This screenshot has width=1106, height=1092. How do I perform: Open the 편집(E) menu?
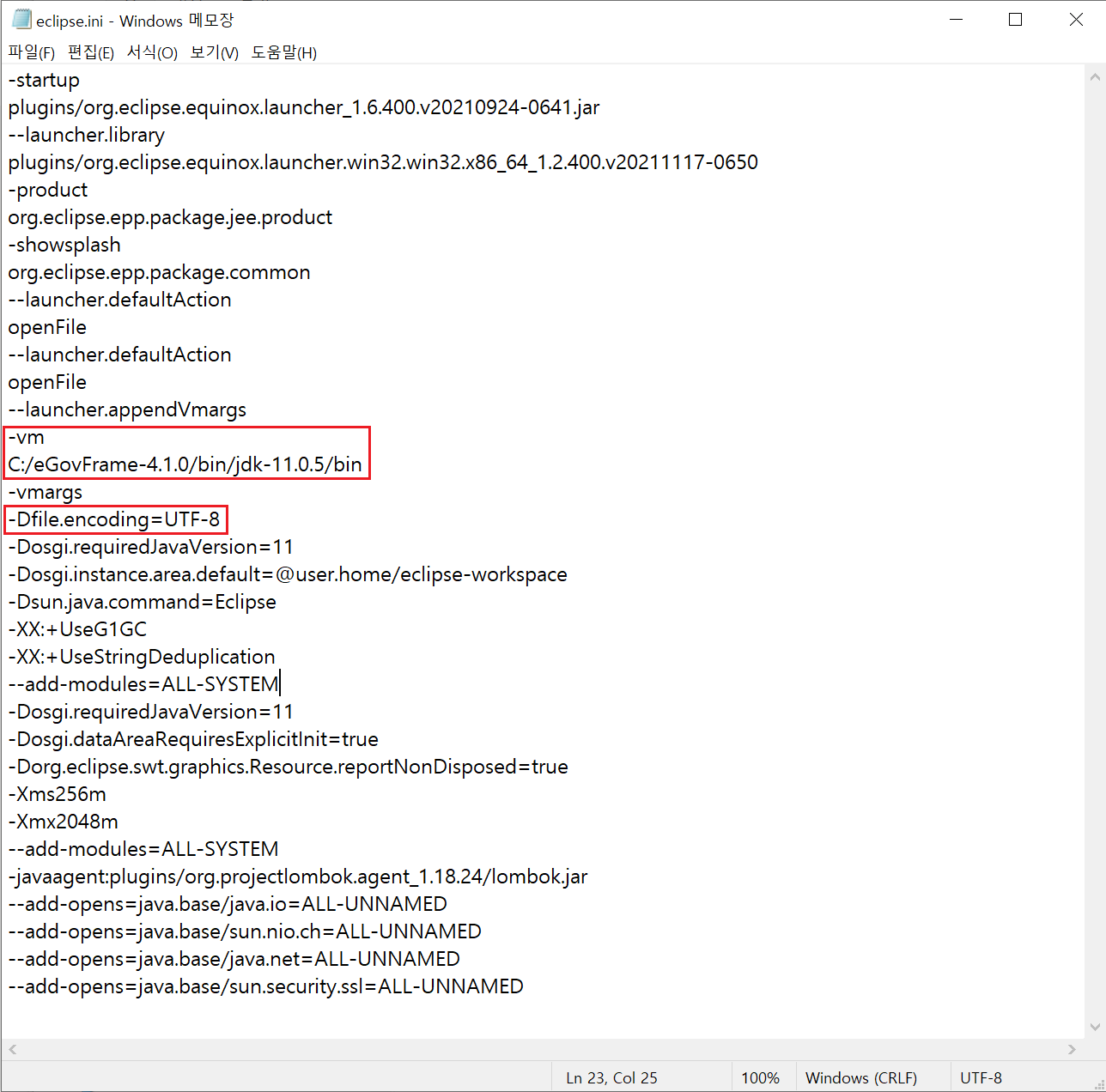pyautogui.click(x=90, y=53)
